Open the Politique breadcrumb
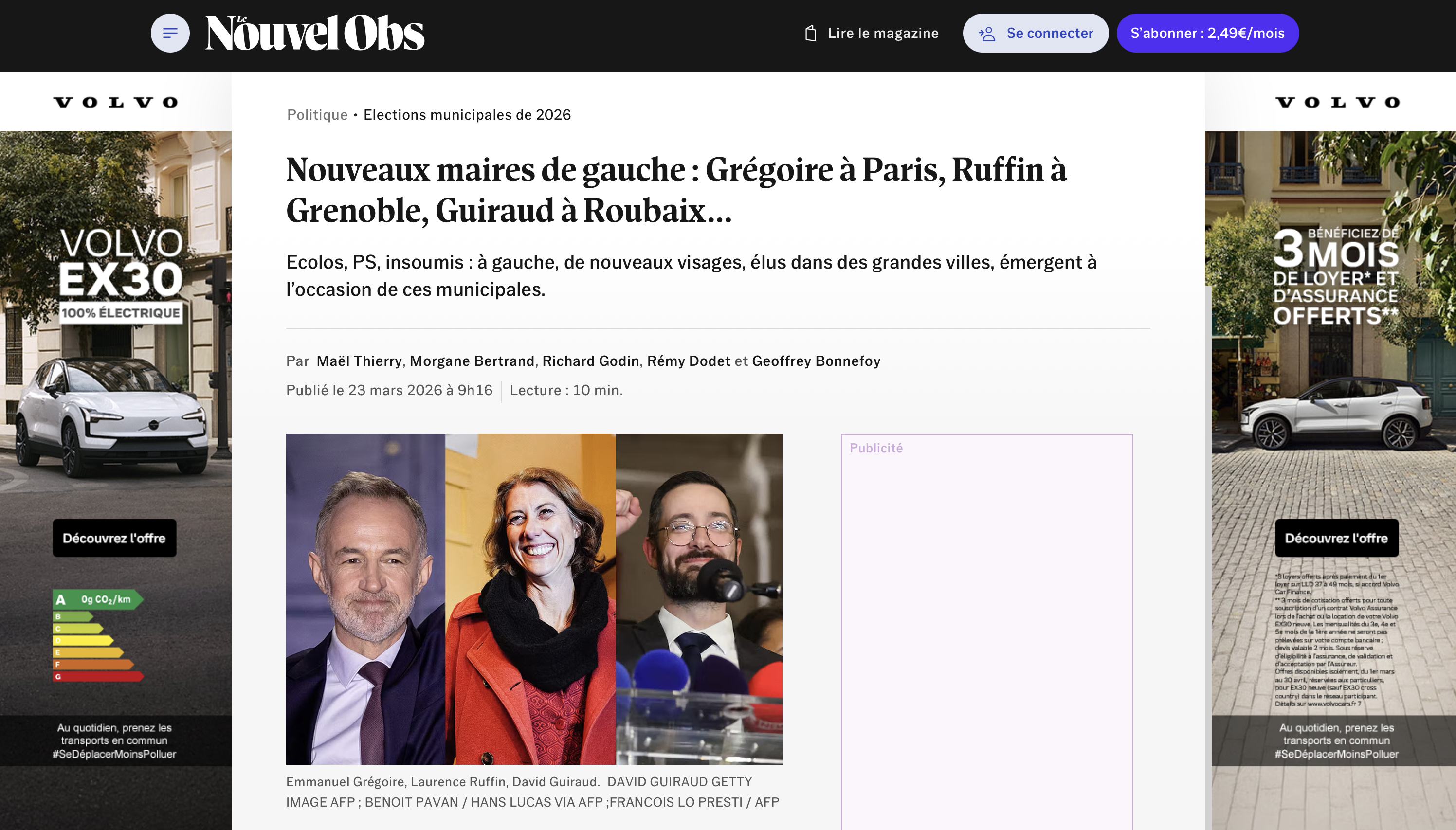Screen dimensions: 1456x830 [x=317, y=115]
